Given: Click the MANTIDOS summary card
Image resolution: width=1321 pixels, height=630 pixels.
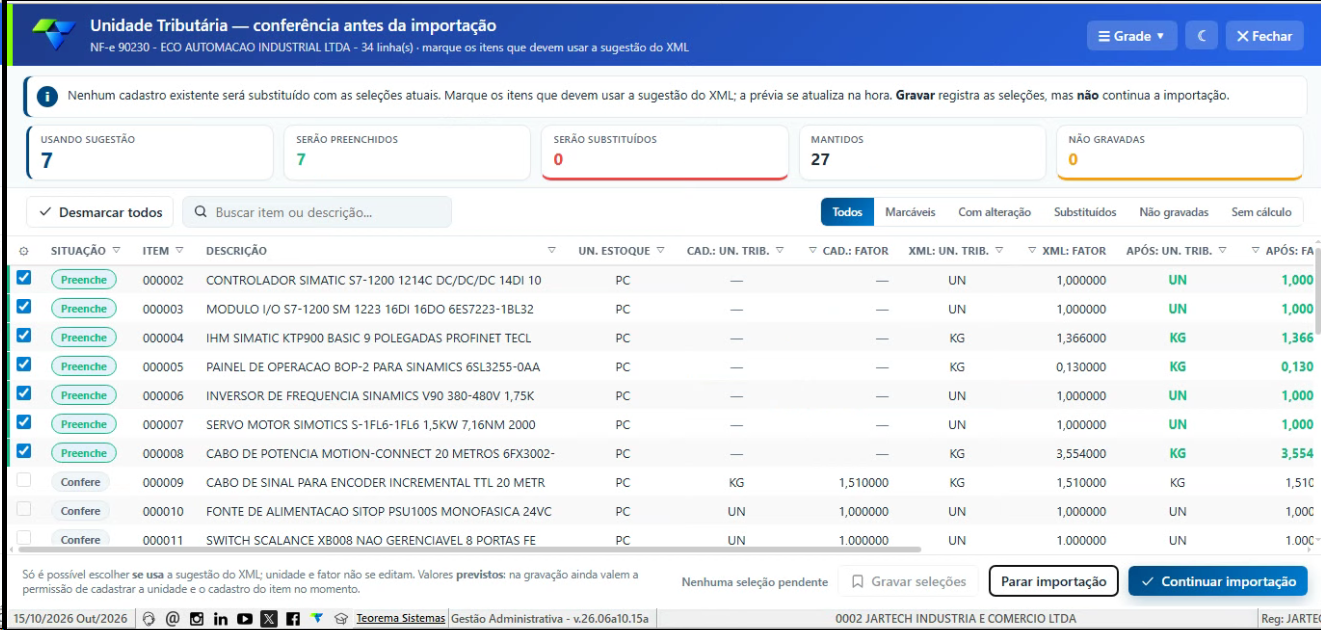Looking at the screenshot, I should point(922,153).
